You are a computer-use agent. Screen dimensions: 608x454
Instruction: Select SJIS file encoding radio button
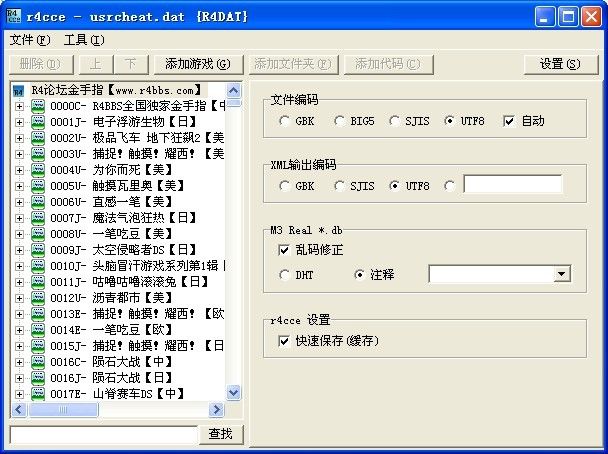394,121
